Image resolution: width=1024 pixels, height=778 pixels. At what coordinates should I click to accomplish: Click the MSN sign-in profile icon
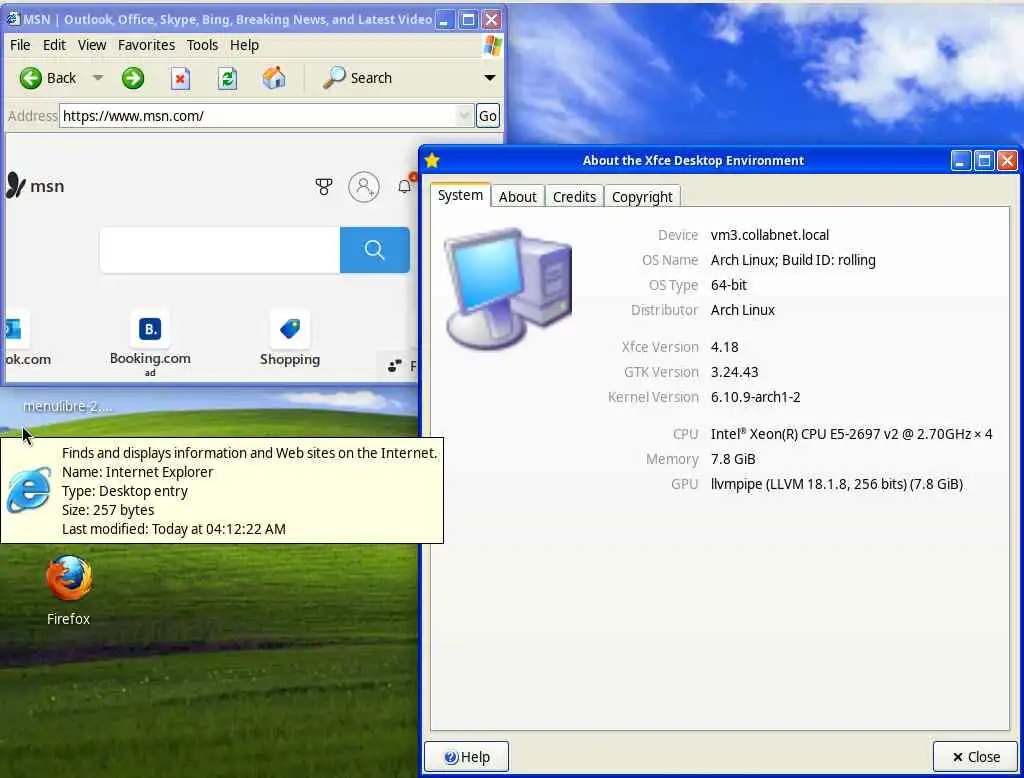click(x=364, y=187)
